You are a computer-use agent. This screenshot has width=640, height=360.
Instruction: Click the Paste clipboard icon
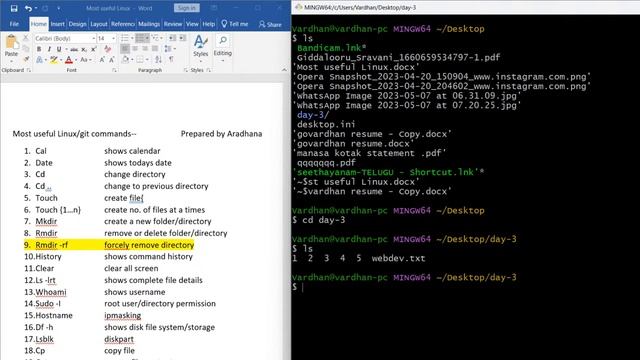(x=11, y=42)
